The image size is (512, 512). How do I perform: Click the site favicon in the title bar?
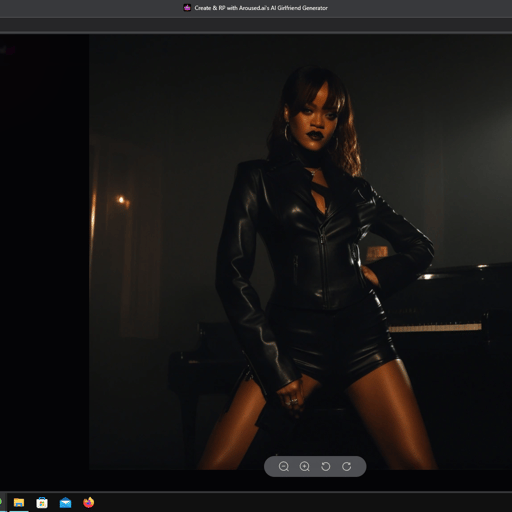click(x=187, y=8)
